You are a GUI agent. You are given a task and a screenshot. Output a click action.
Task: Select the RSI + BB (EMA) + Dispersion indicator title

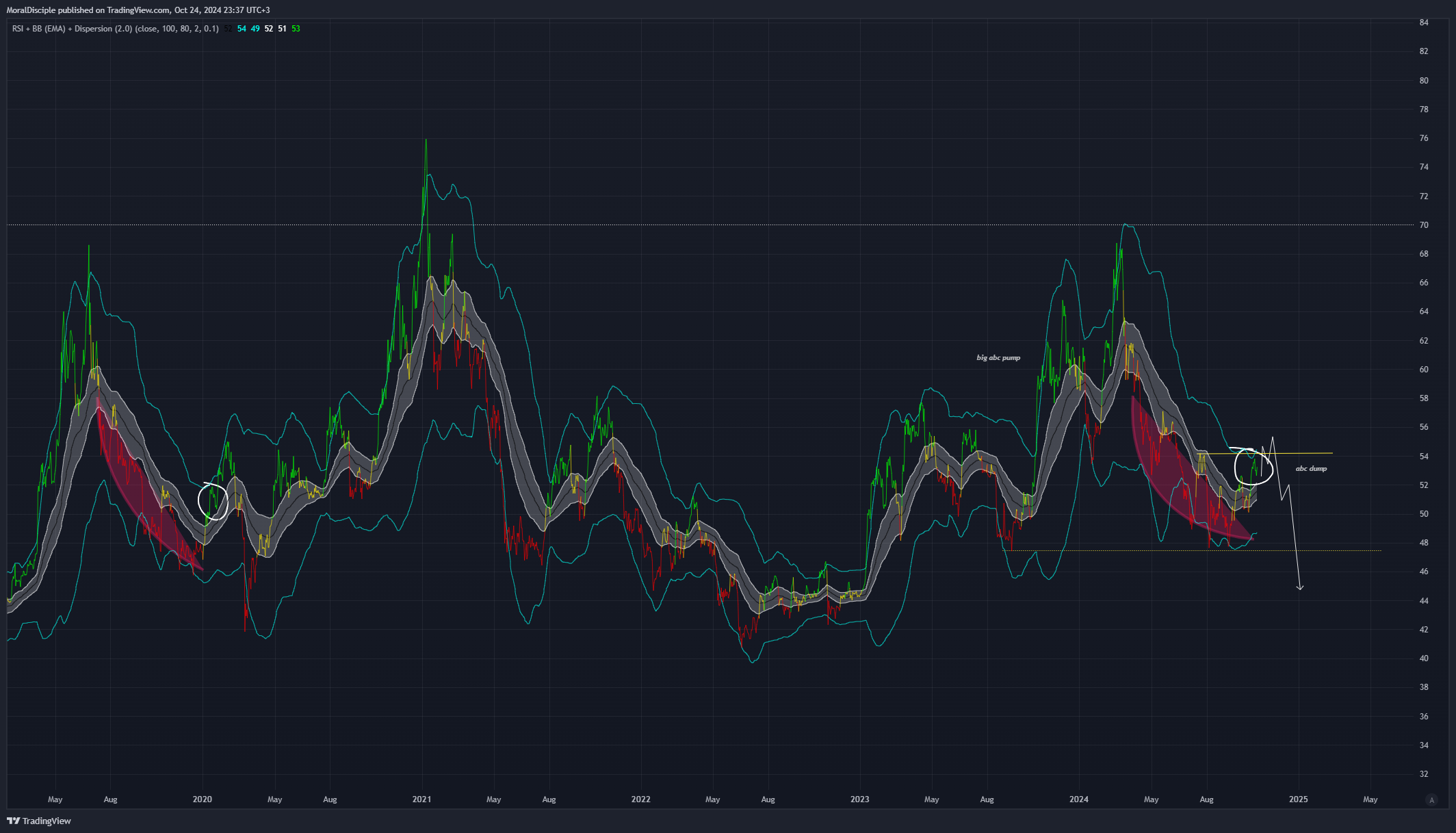click(x=72, y=29)
